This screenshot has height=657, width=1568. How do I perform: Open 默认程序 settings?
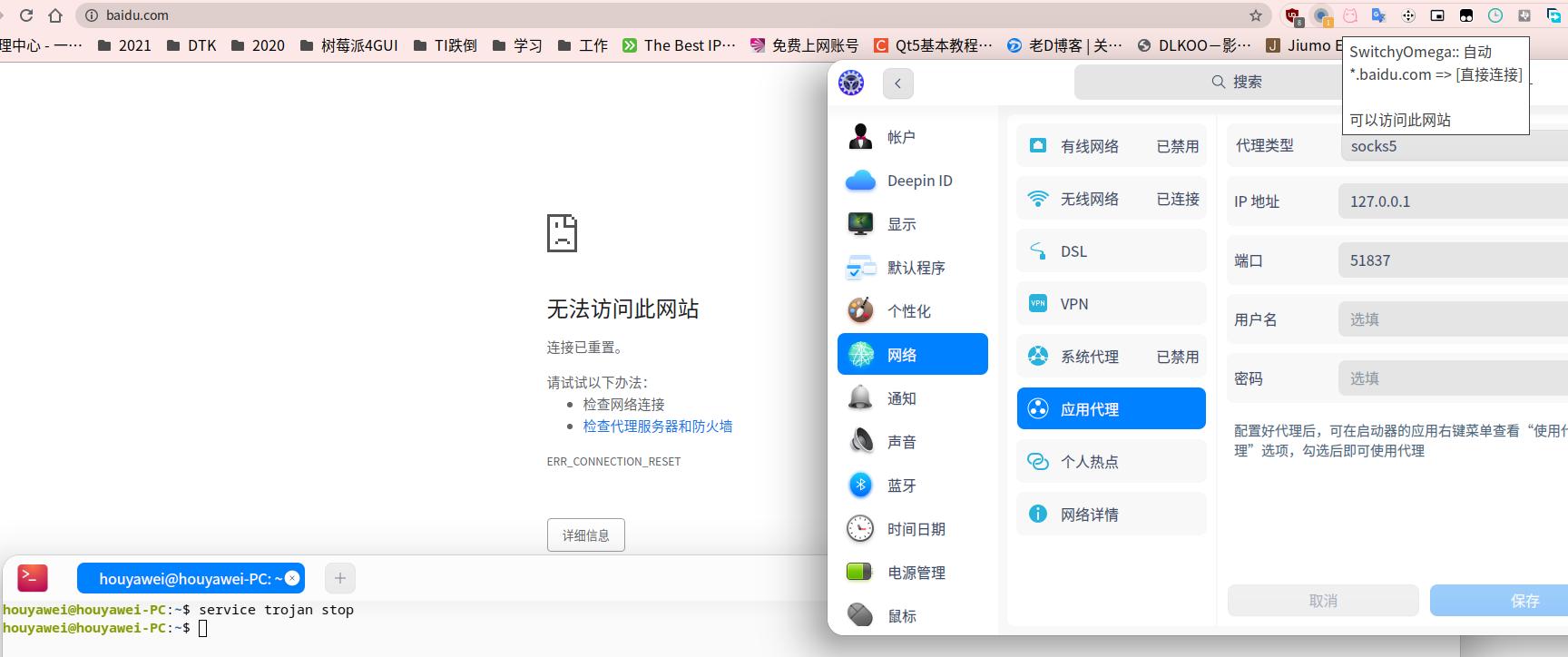pos(913,268)
